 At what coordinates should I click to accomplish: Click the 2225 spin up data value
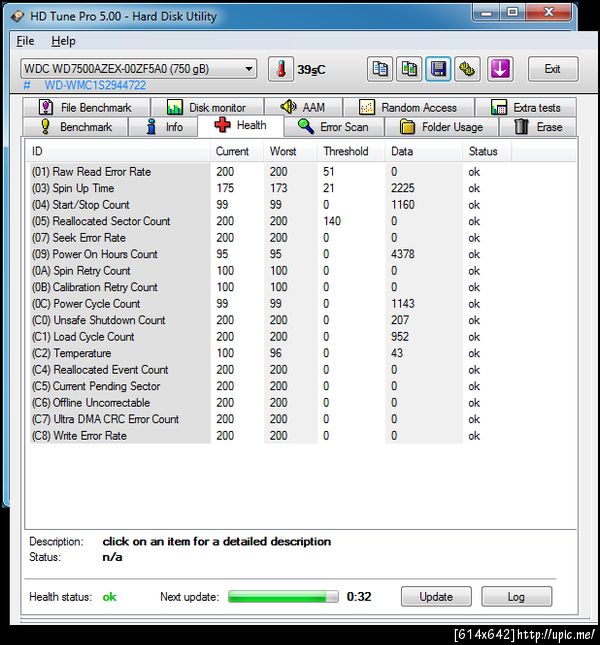[x=403, y=188]
